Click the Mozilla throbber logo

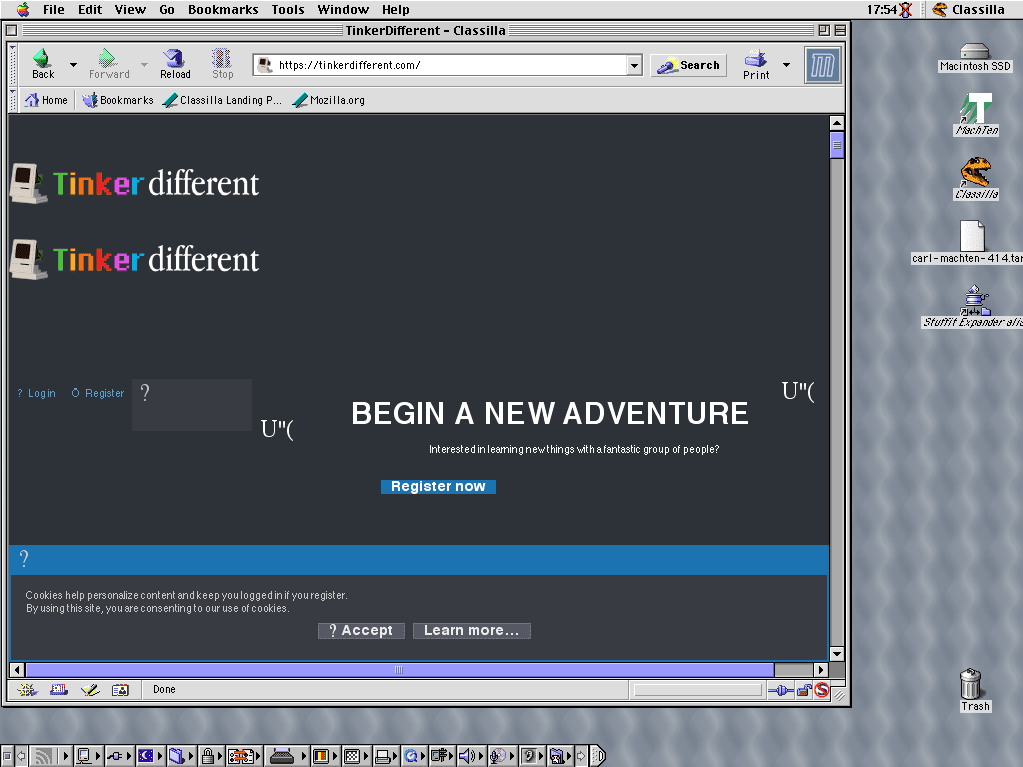[822, 65]
